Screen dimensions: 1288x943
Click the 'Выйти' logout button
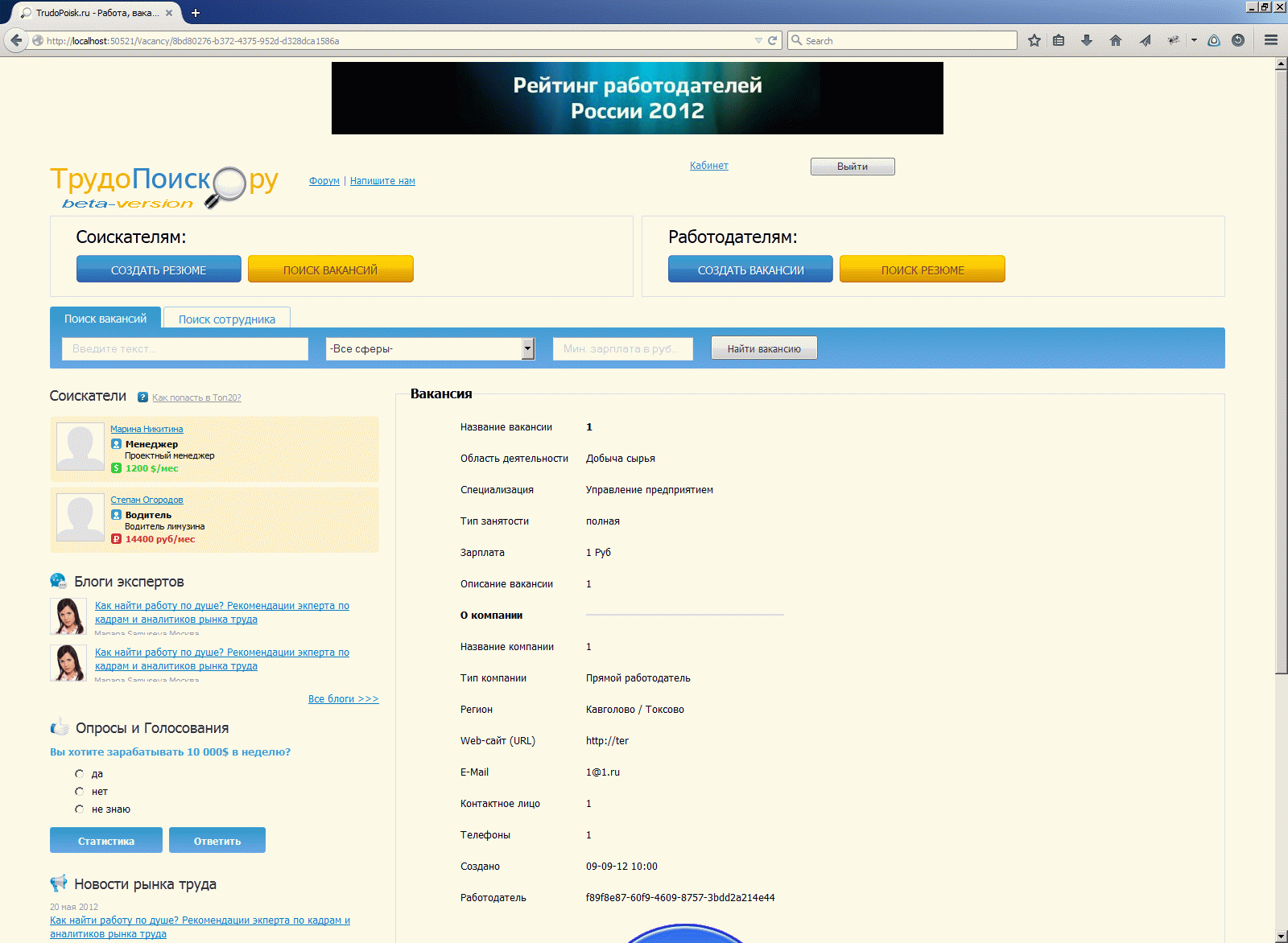[852, 167]
